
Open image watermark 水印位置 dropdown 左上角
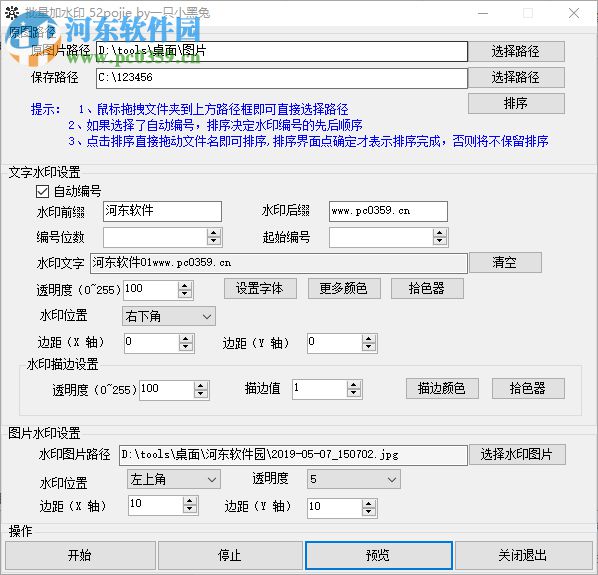pos(174,479)
